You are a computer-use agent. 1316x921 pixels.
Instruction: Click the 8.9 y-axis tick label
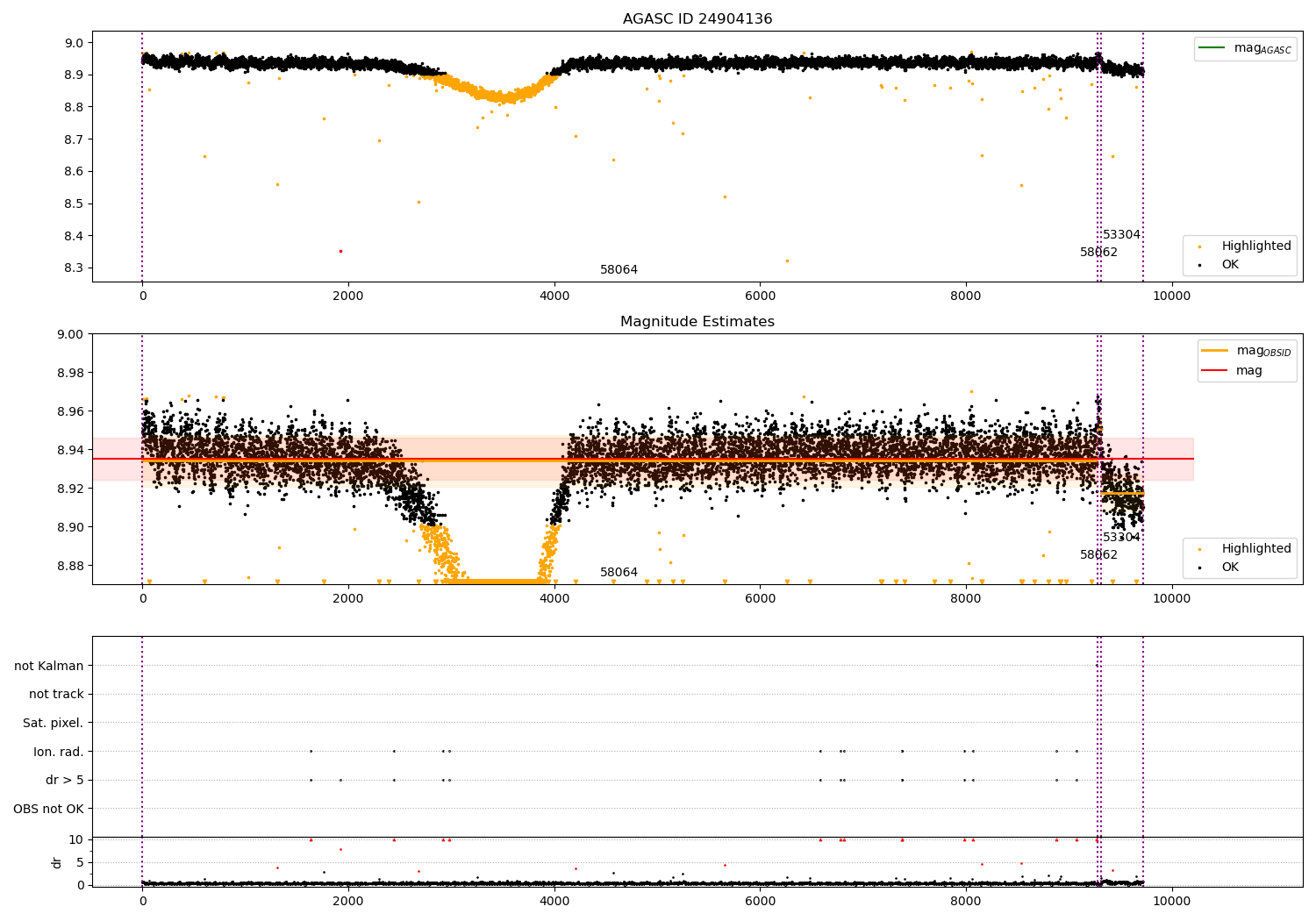[75, 75]
